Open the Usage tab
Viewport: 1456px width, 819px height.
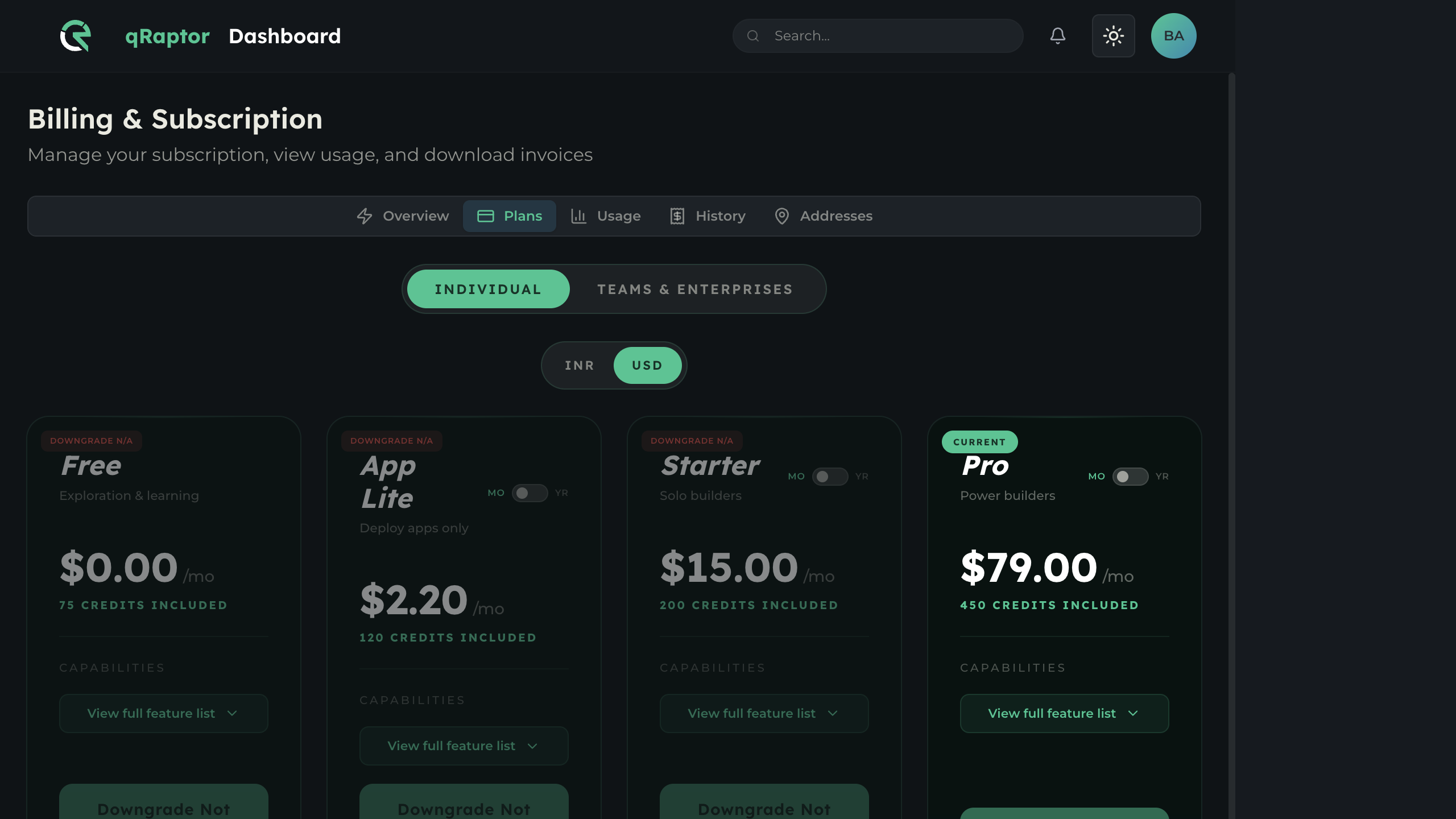click(606, 216)
